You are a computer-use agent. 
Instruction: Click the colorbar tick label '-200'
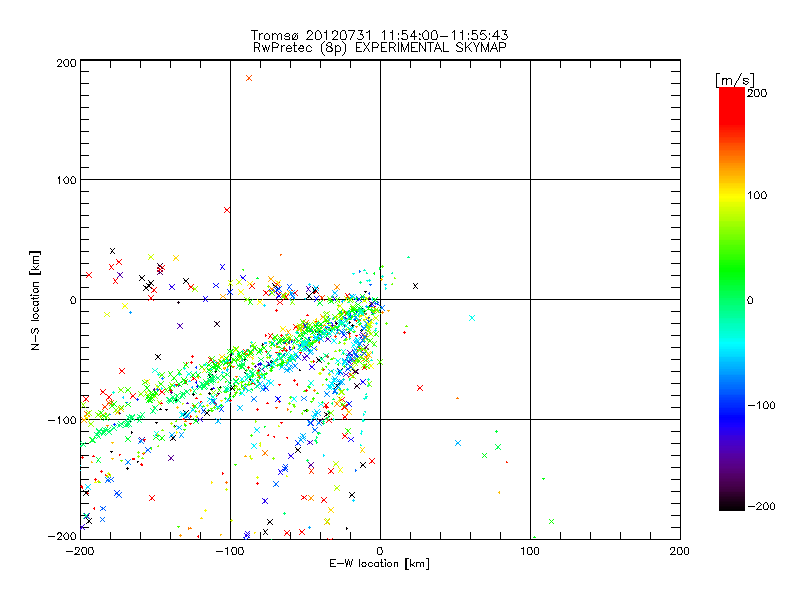coord(761,506)
